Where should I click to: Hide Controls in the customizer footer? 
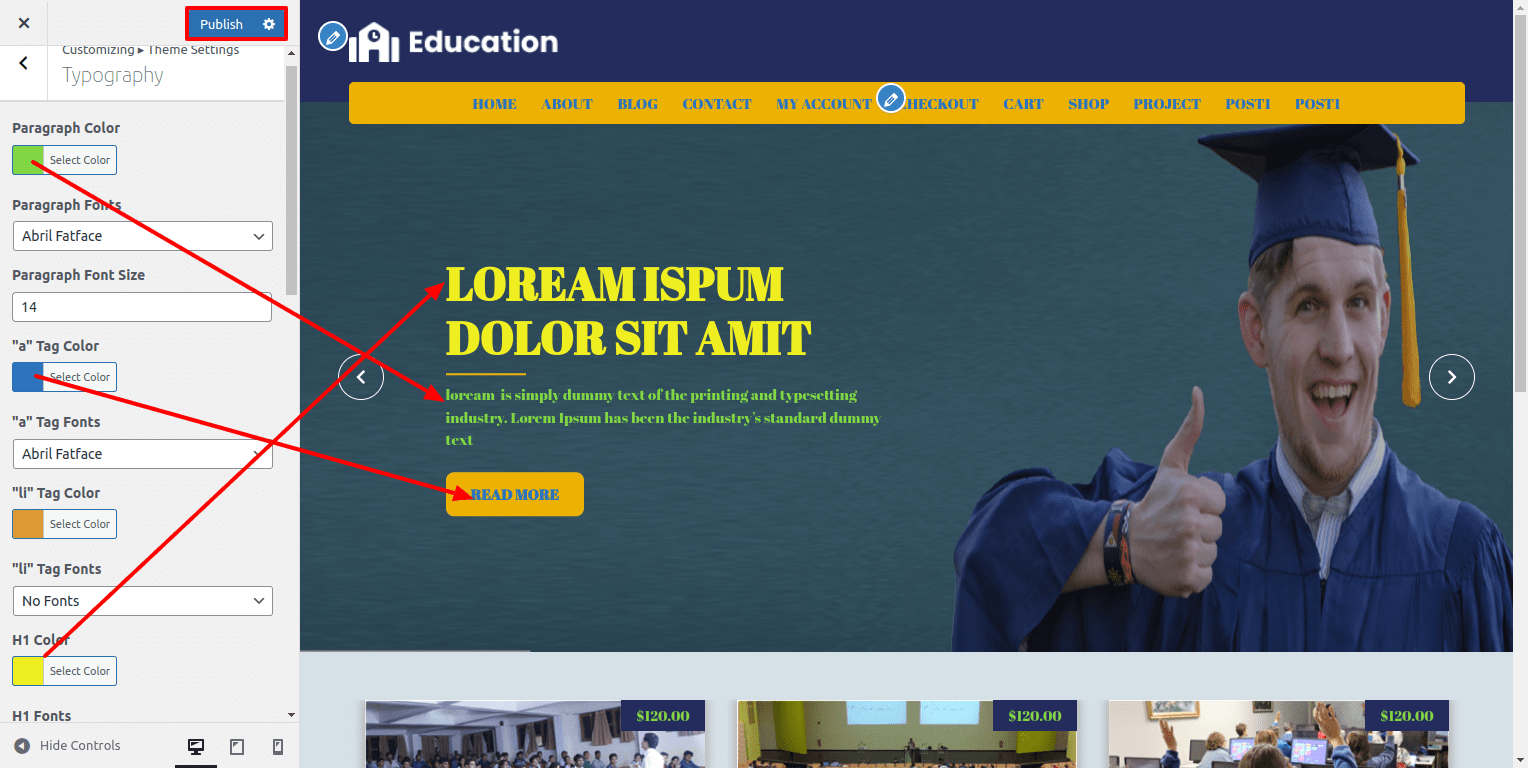click(x=67, y=746)
